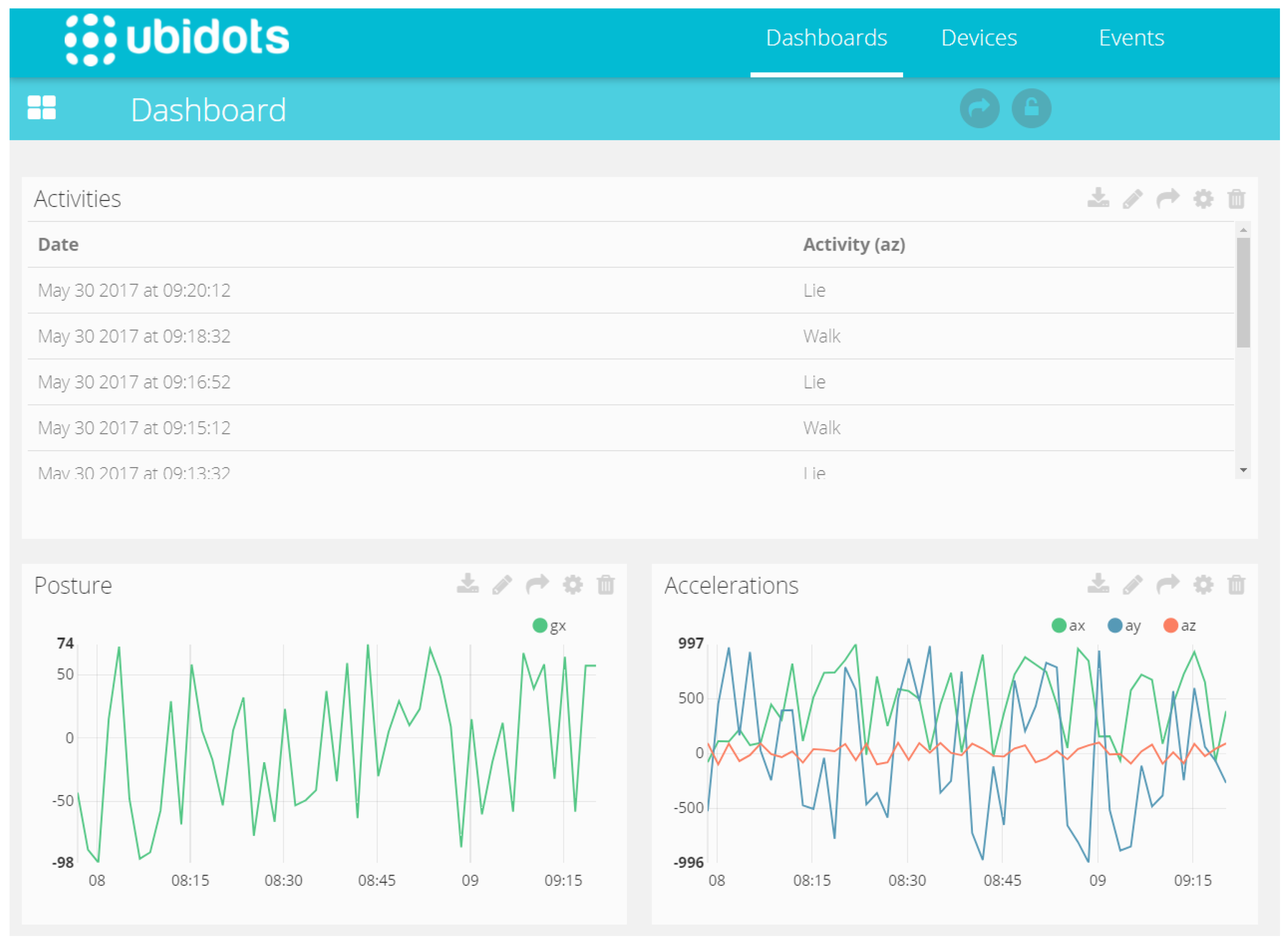1288x944 pixels.
Task: Download the Posture widget data
Action: click(x=467, y=584)
